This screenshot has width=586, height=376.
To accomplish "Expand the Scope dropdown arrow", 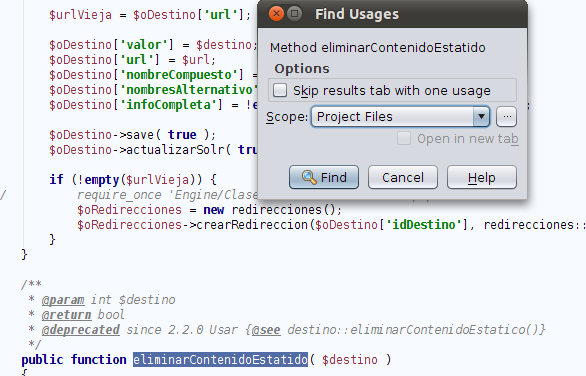I will pos(481,117).
